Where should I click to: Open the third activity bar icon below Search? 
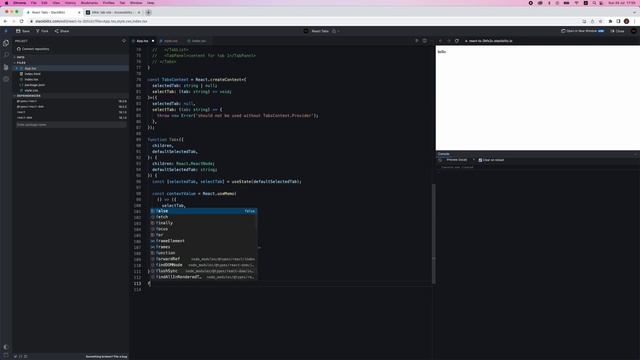6,67
